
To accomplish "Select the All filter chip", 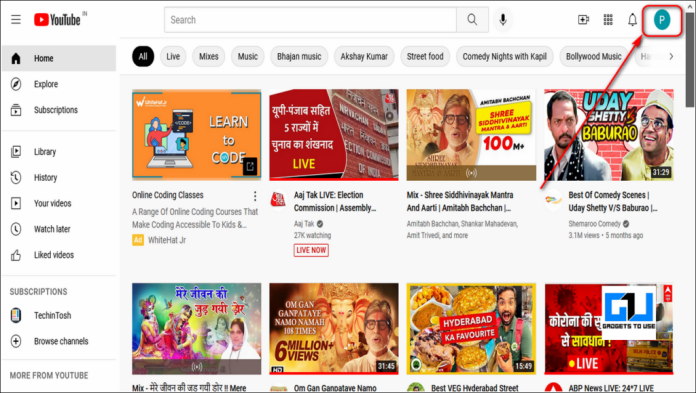I will (143, 56).
